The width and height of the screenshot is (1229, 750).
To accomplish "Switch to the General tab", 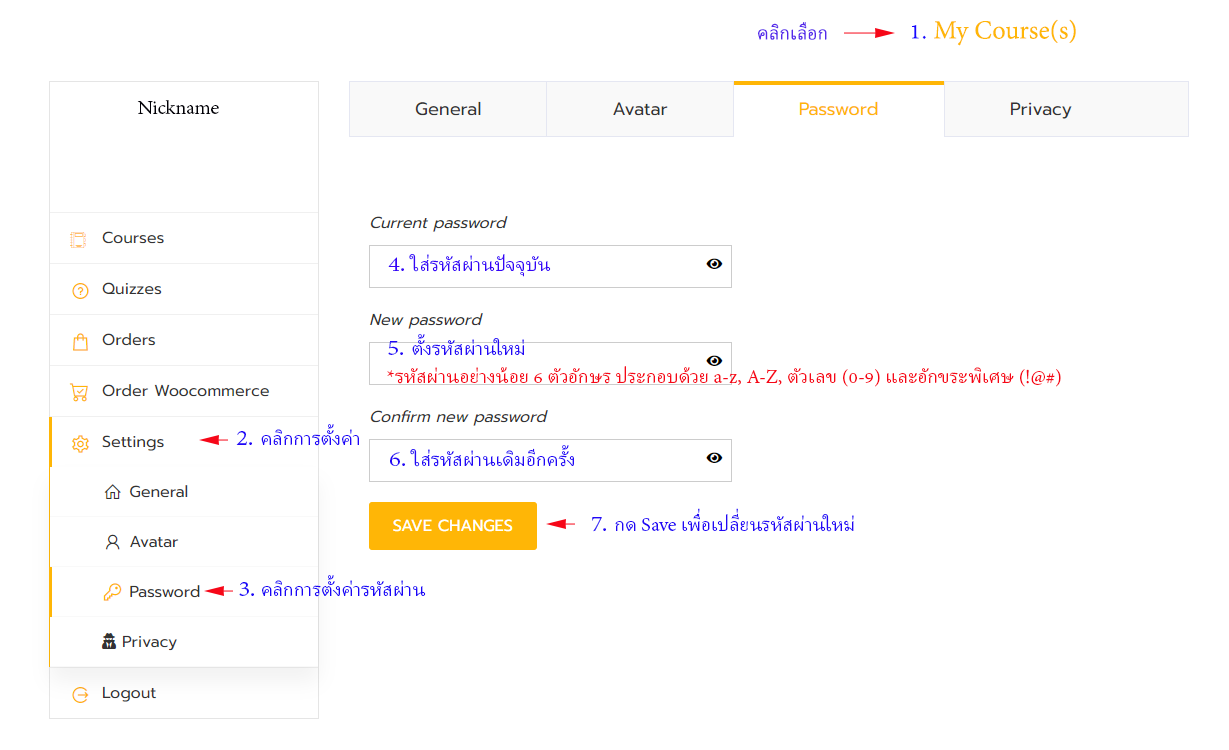I will pos(448,109).
